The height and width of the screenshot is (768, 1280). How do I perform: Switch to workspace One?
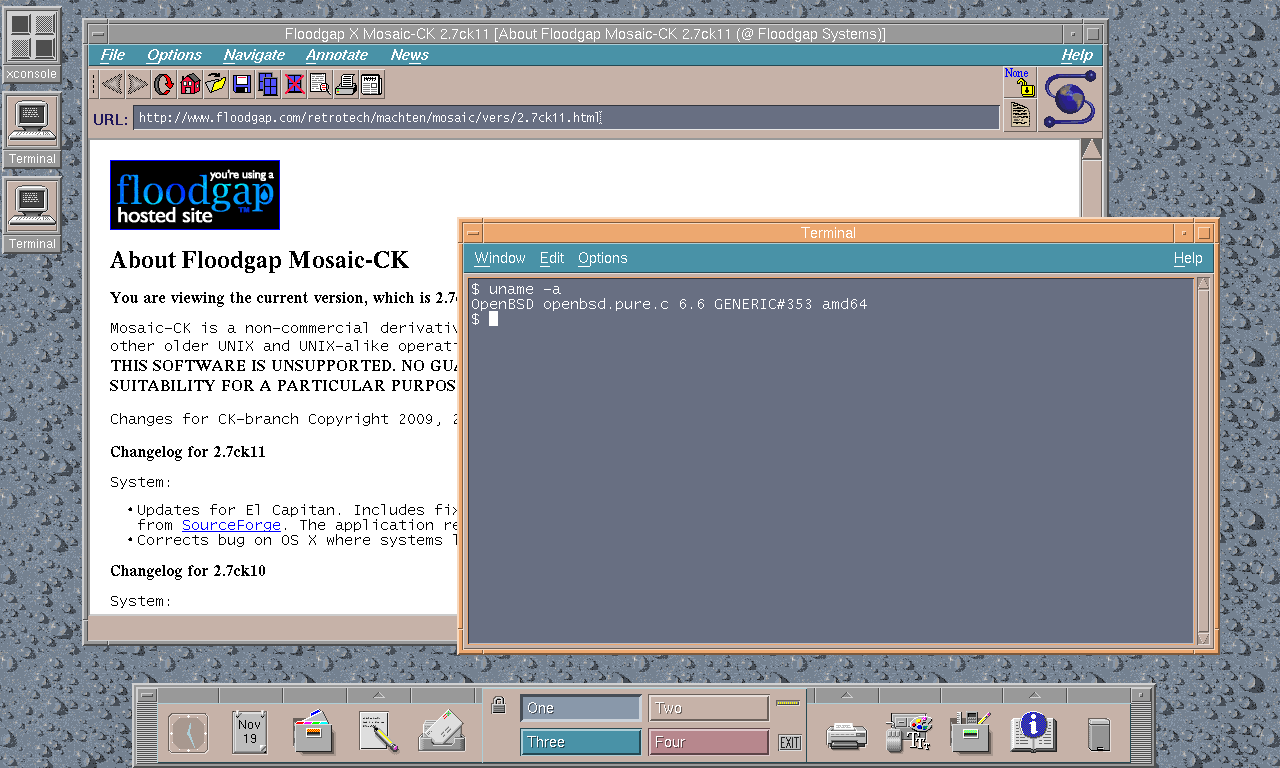click(581, 708)
